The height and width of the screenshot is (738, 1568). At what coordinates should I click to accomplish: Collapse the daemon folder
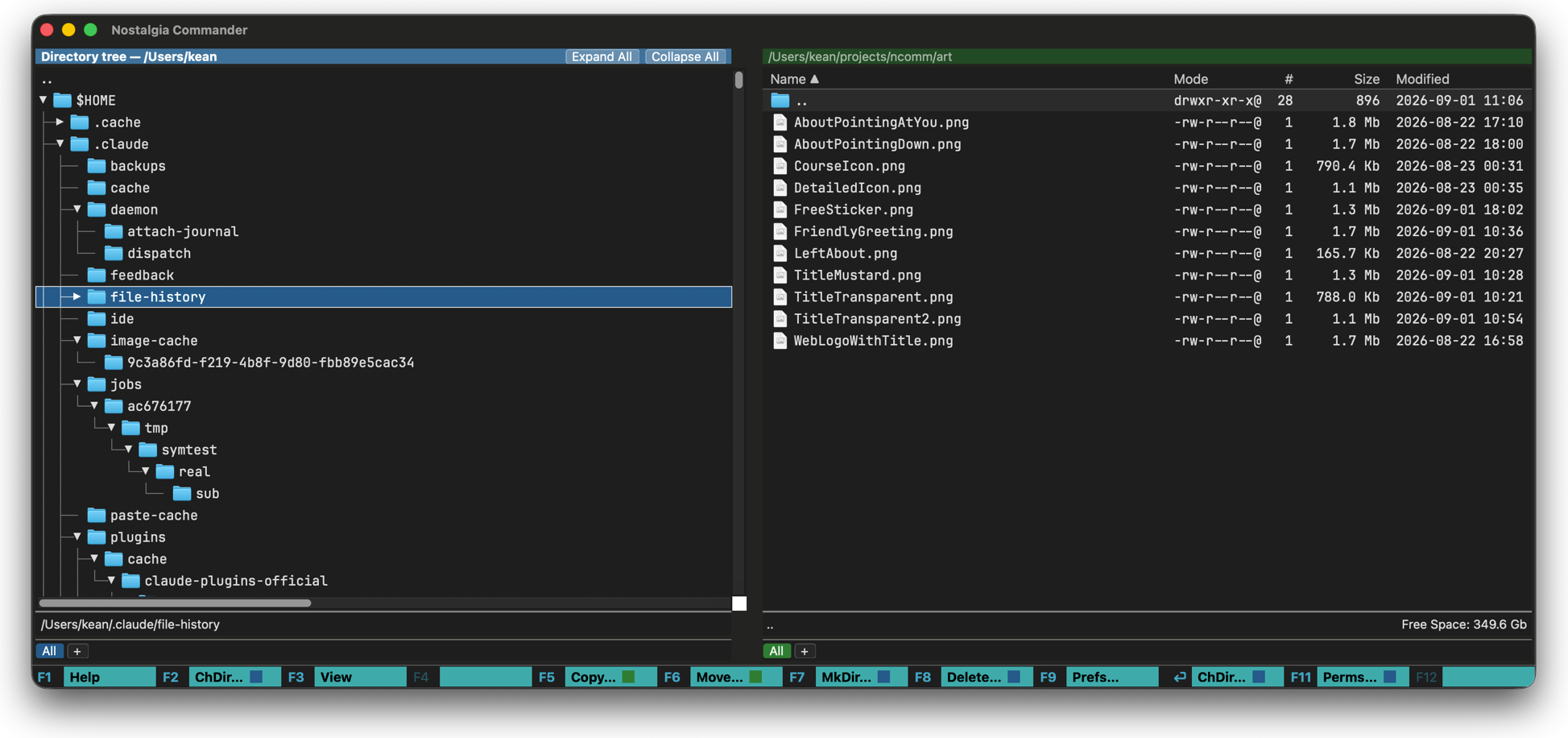click(x=77, y=209)
